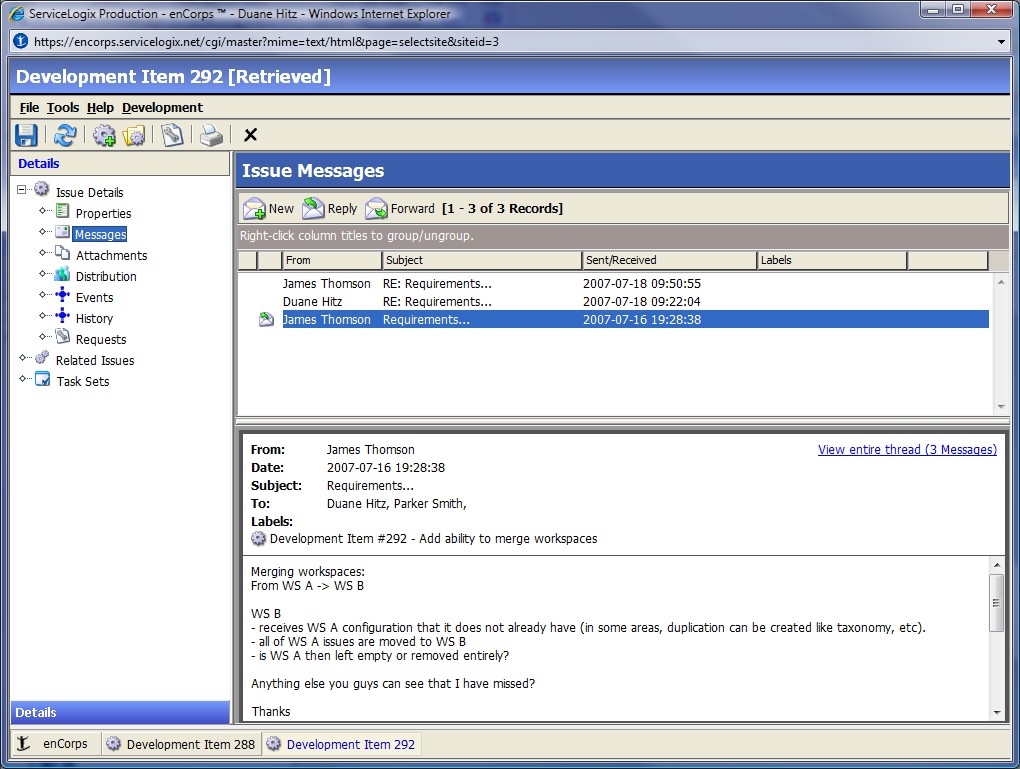Open the Development menu
This screenshot has width=1020, height=769.
[163, 108]
